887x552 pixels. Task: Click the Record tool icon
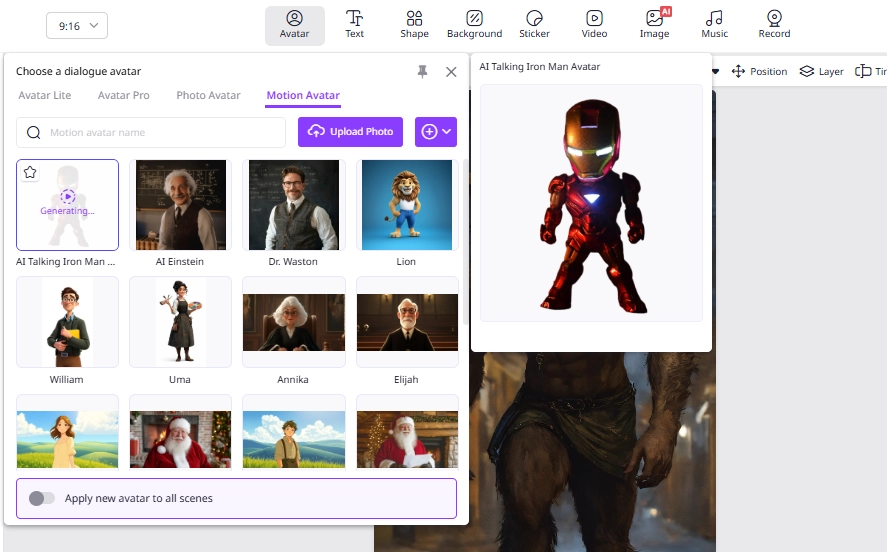pyautogui.click(x=774, y=24)
